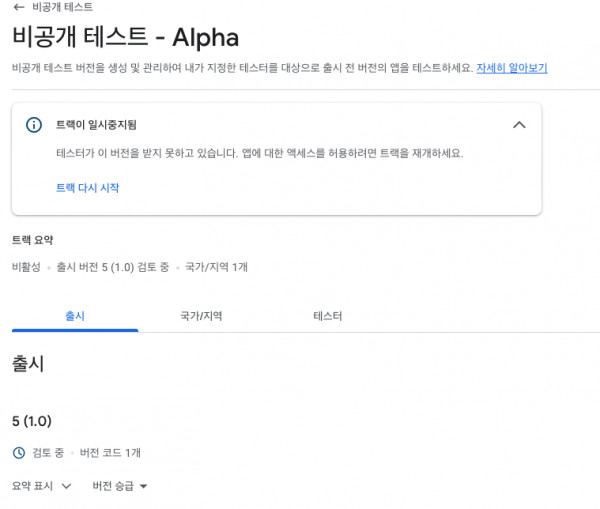Open the 버전 승급 dropdown arrow
The height and width of the screenshot is (509, 600).
click(x=143, y=486)
